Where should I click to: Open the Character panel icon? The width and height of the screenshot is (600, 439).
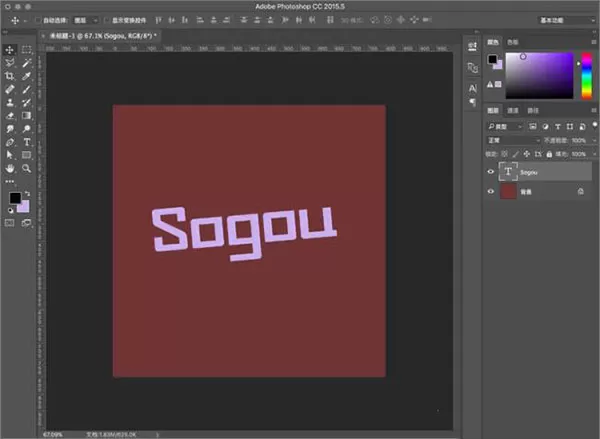click(x=473, y=88)
